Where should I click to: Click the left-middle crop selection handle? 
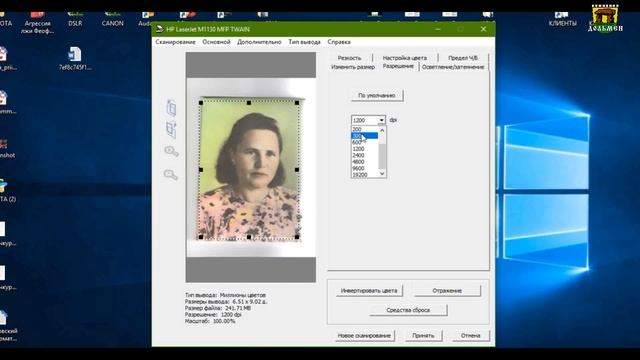pos(201,169)
